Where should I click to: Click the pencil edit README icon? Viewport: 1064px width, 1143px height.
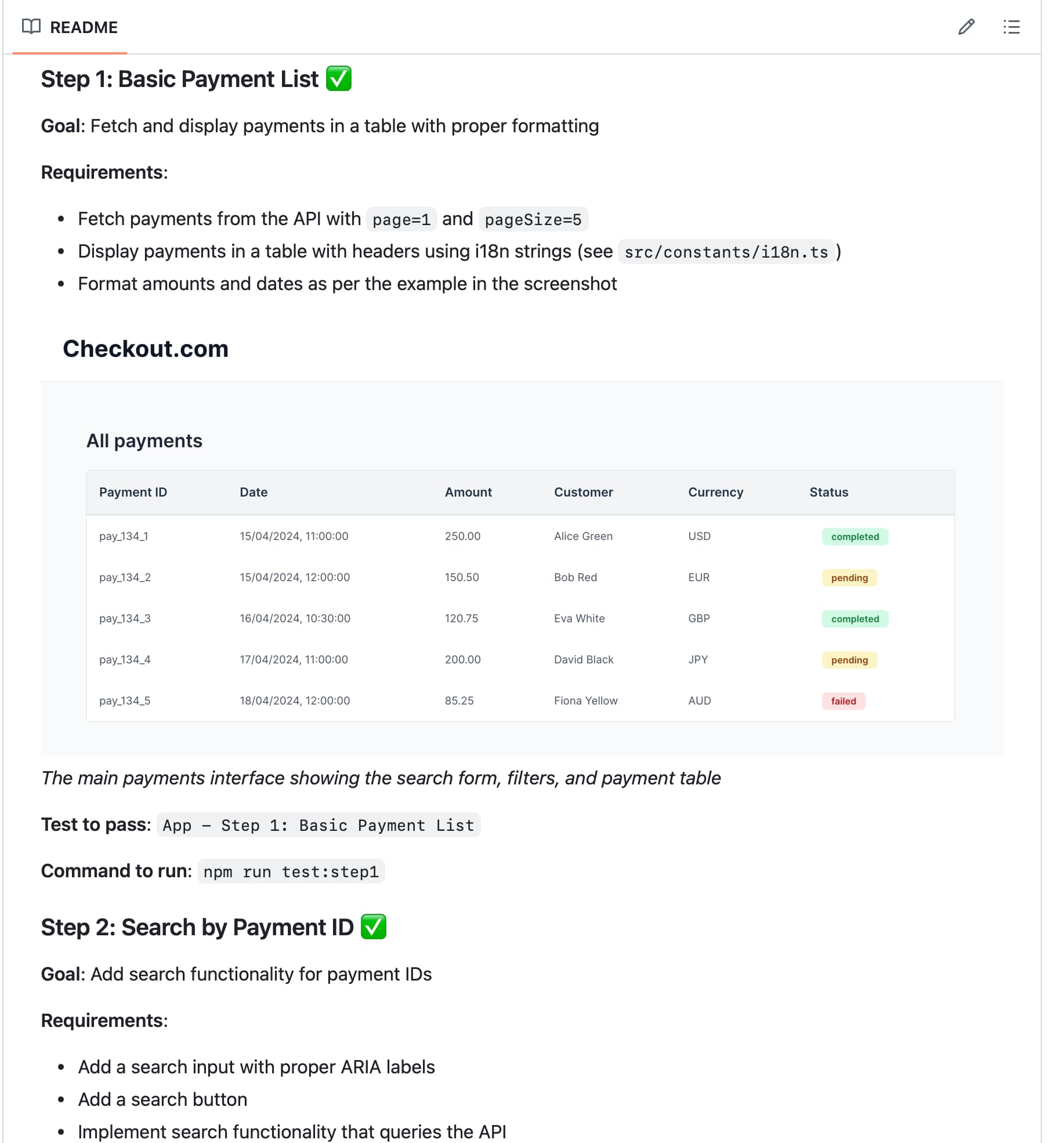pos(966,27)
